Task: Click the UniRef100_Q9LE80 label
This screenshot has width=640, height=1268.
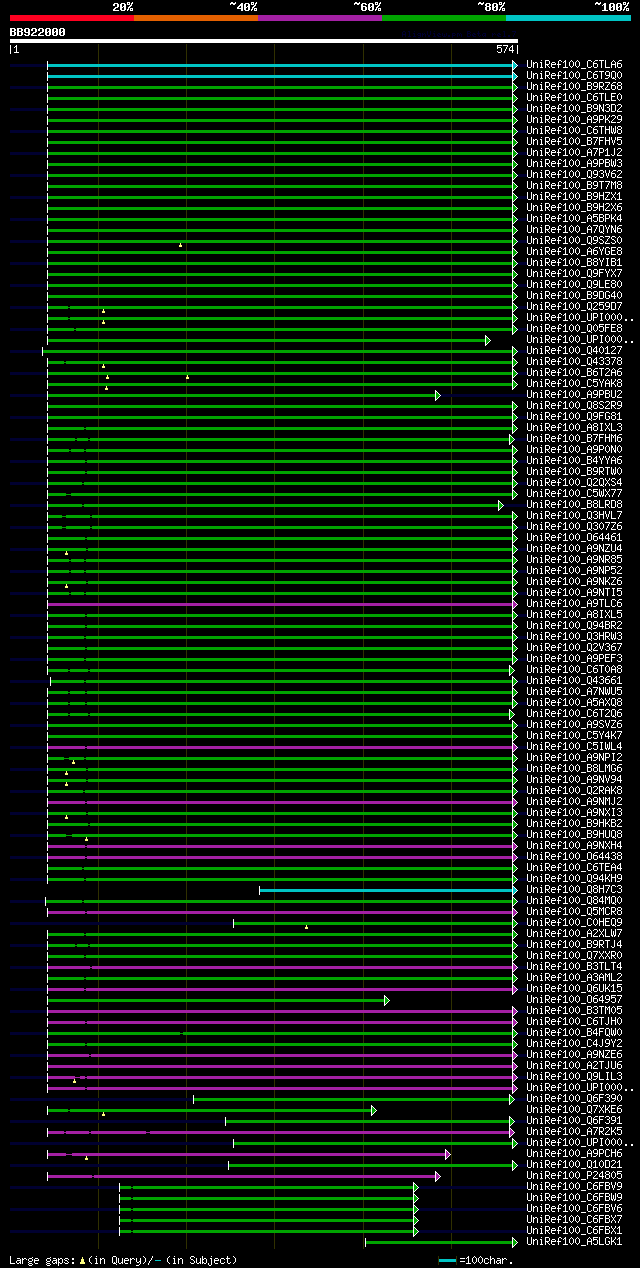Action: [574, 284]
